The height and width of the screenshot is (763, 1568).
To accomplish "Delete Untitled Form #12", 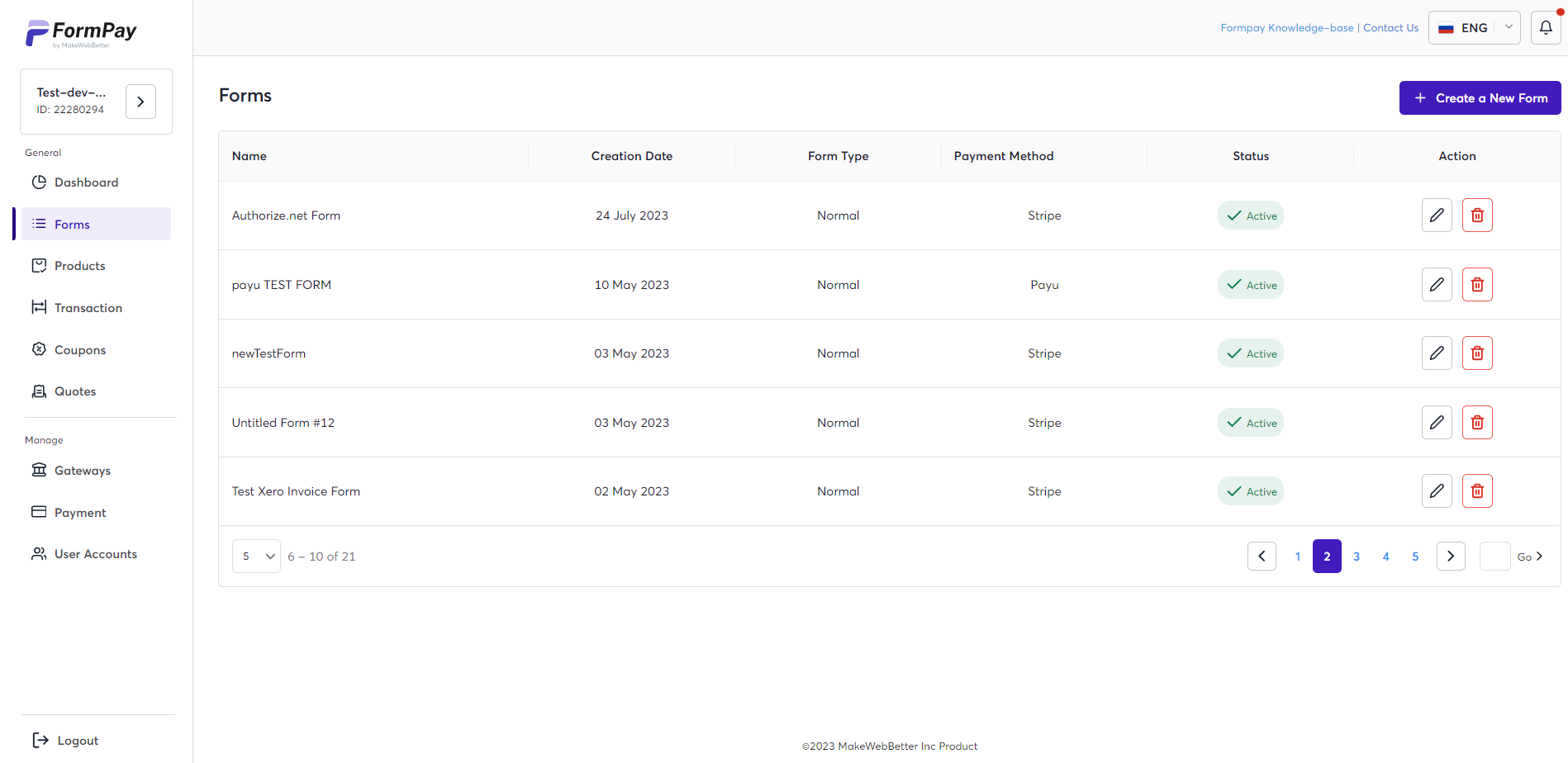I will click(1477, 423).
